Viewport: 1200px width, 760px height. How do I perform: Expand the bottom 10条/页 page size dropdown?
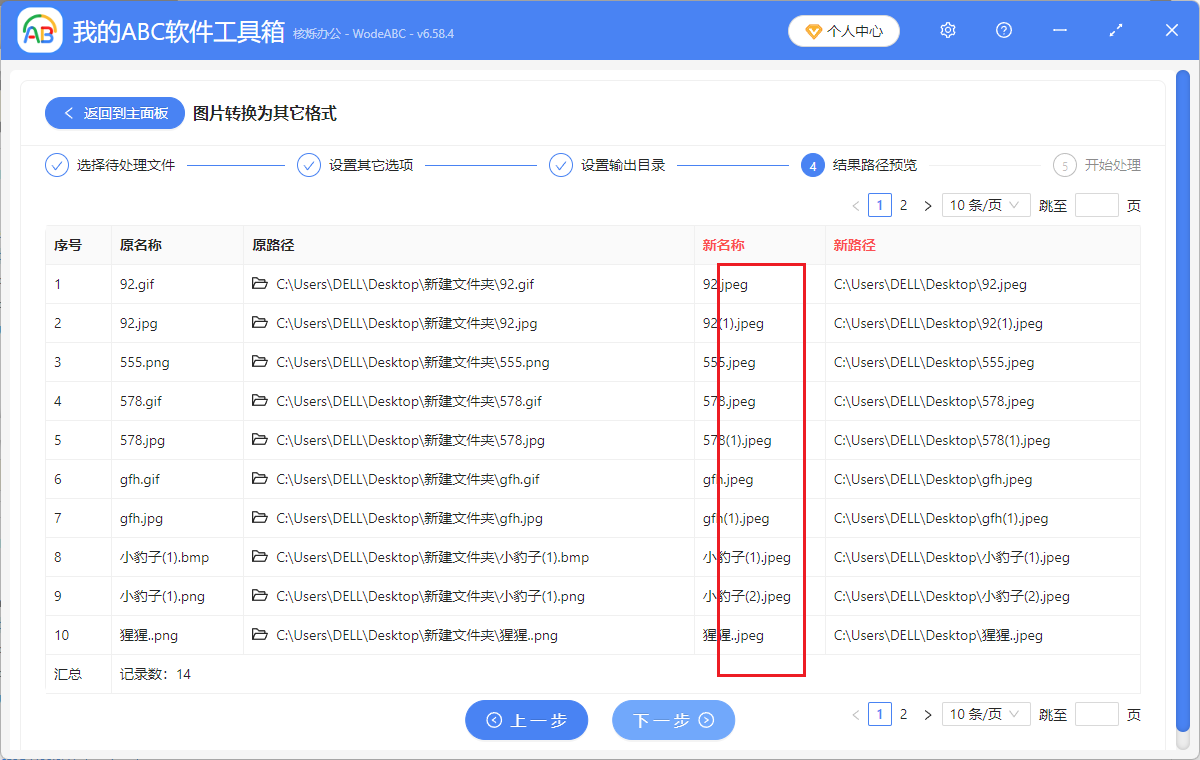tap(986, 714)
